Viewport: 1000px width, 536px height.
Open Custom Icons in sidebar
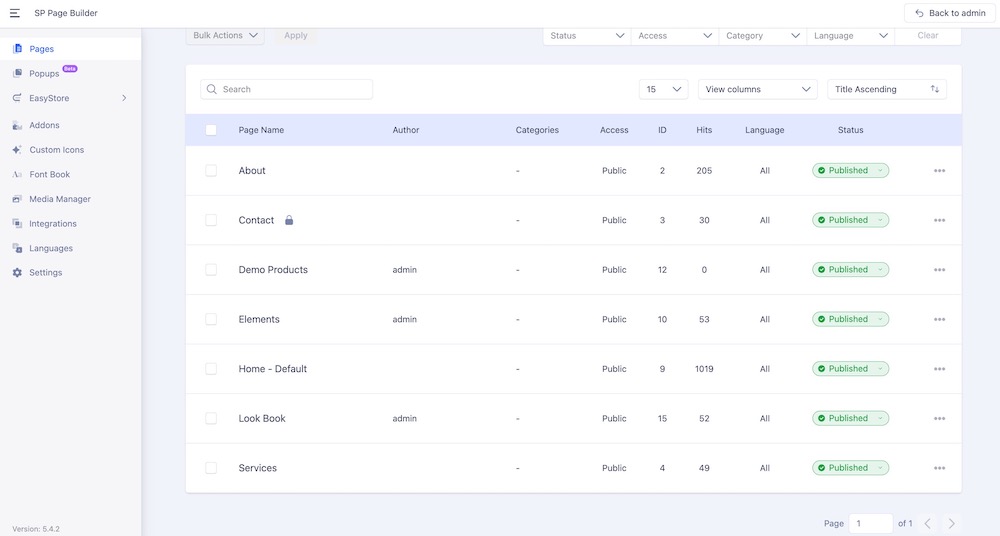(x=56, y=150)
